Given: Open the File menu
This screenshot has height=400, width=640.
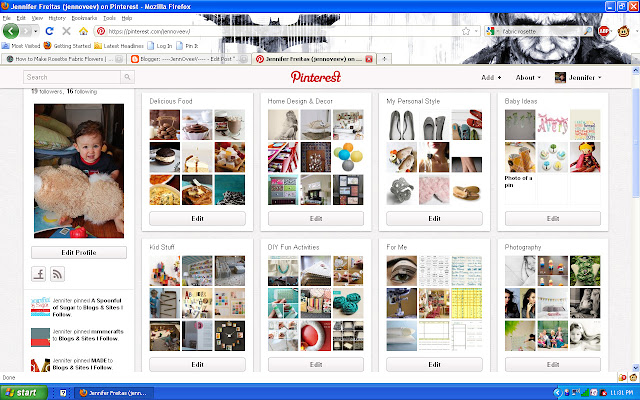Looking at the screenshot, I should tap(7, 18).
